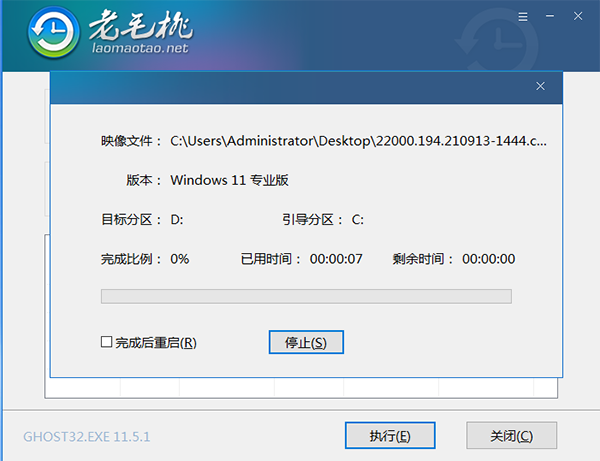The height and width of the screenshot is (461, 600).
Task: Click the GHOST32.EXE 11.5.1 version label
Action: 87,437
